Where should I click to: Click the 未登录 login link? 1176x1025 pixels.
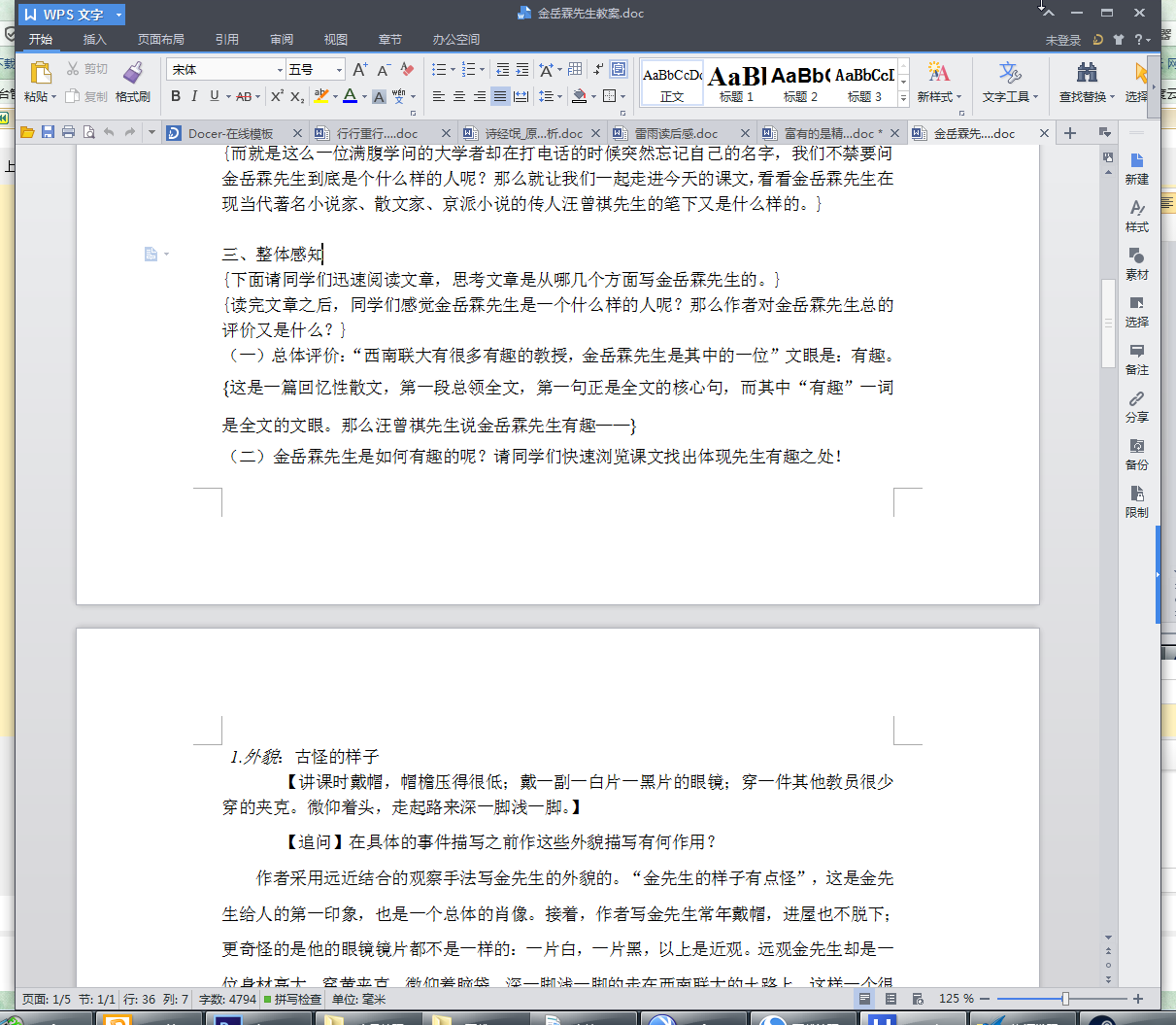click(1063, 40)
